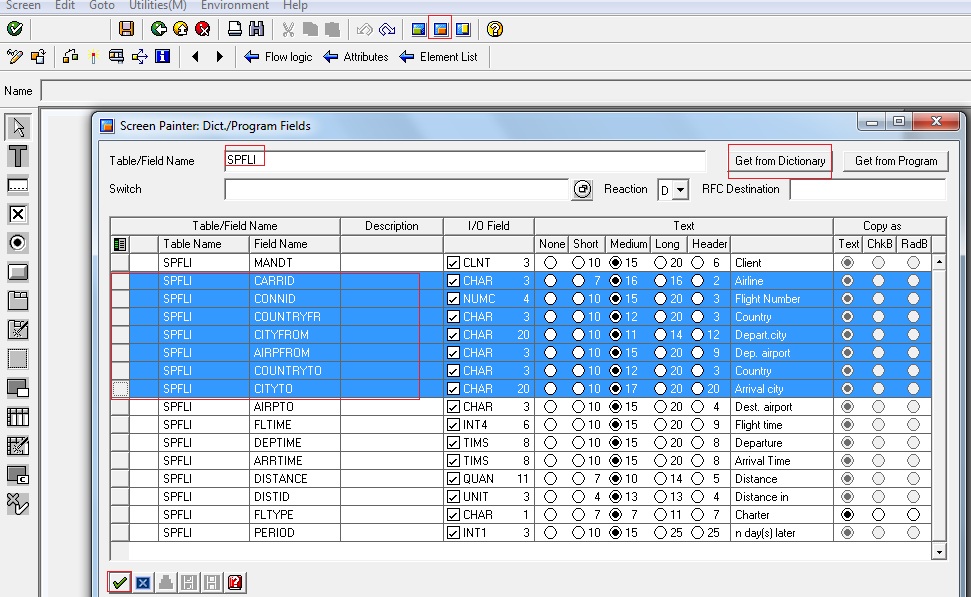Select None text option for FLTIME row
The width and height of the screenshot is (971, 597).
[x=550, y=425]
